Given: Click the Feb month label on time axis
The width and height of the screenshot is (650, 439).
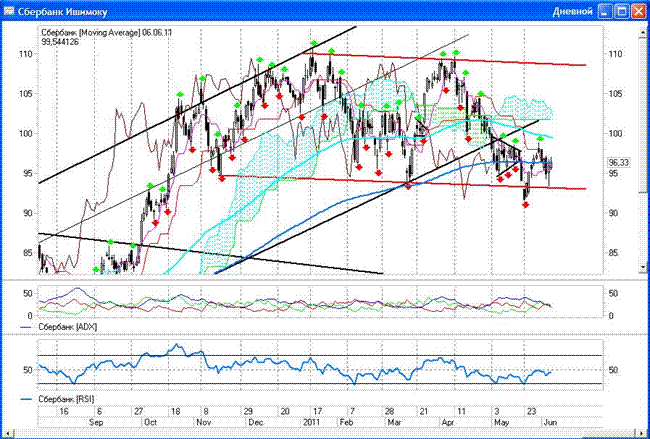Looking at the screenshot, I should (346, 422).
